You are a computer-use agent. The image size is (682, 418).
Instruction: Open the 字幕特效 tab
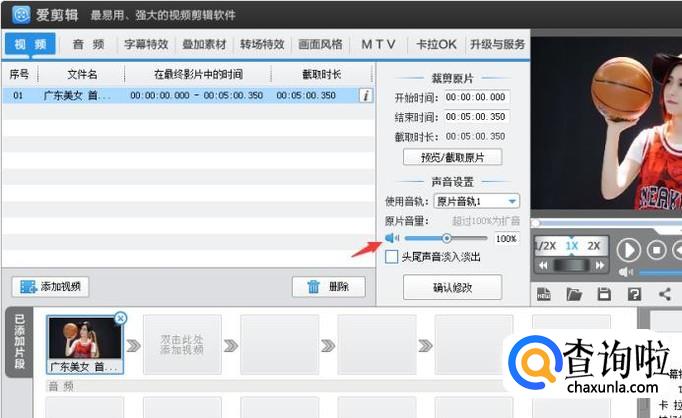point(146,44)
